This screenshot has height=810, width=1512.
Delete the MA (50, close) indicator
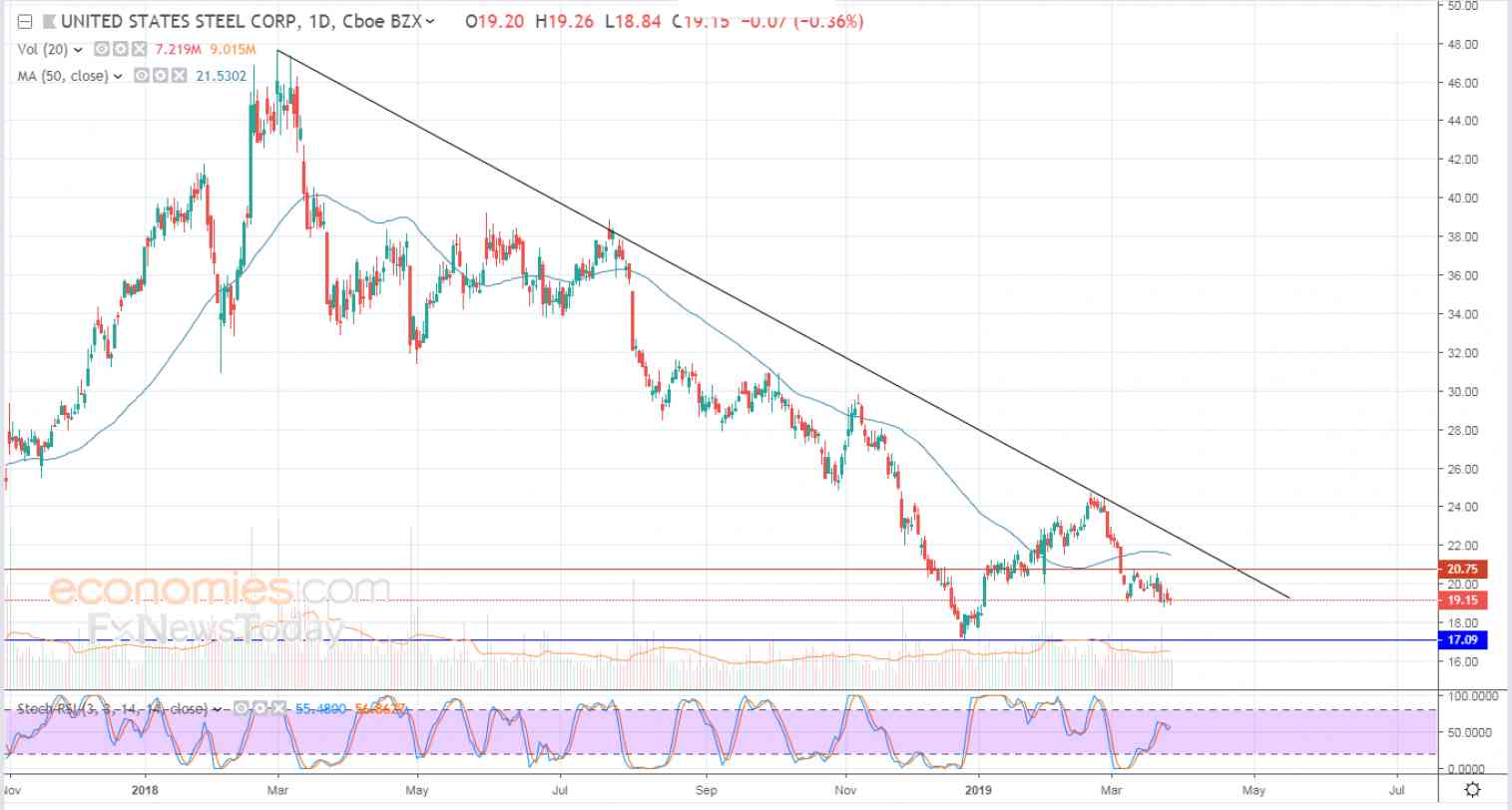[179, 75]
